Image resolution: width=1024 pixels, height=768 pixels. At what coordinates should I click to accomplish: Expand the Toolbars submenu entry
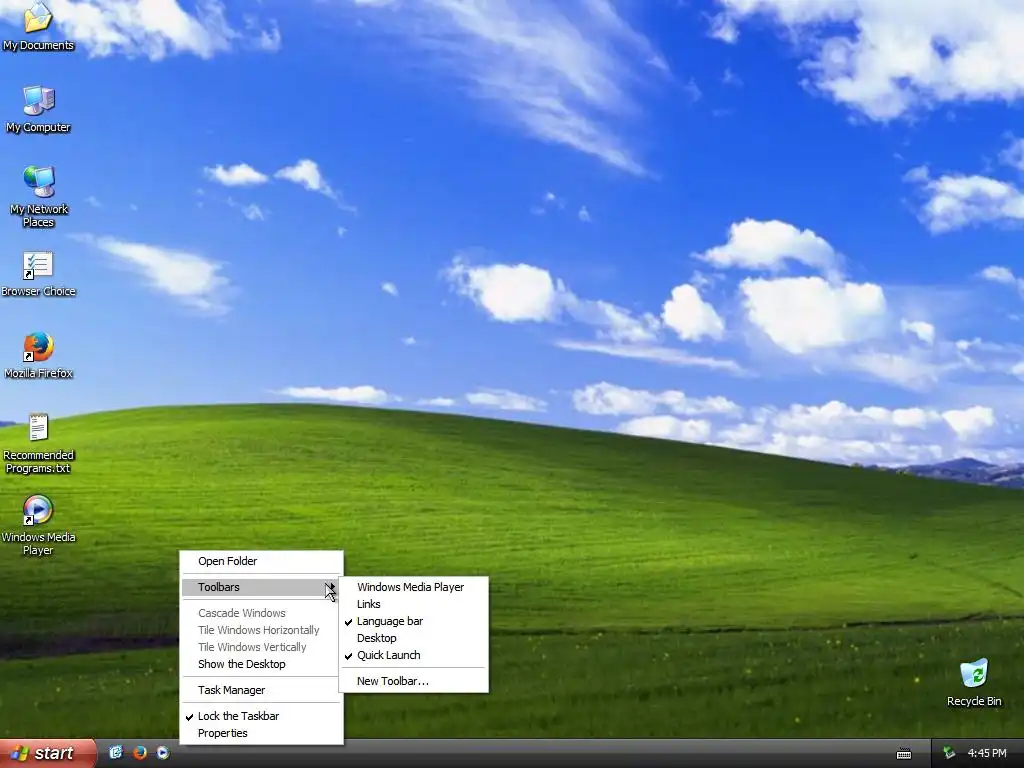click(x=261, y=587)
